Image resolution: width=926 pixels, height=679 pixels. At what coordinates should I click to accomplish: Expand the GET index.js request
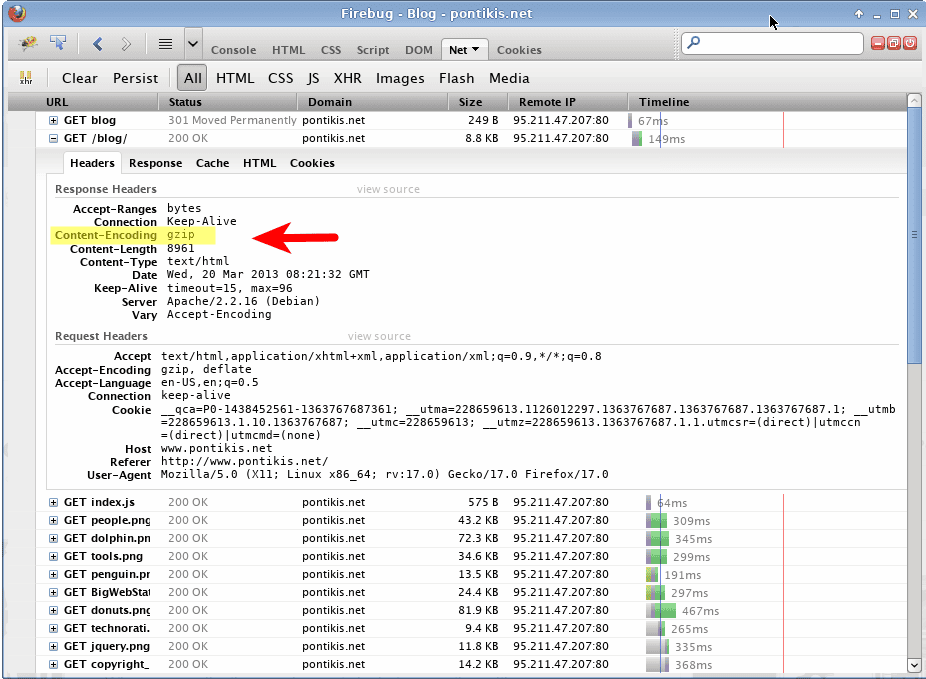click(53, 502)
